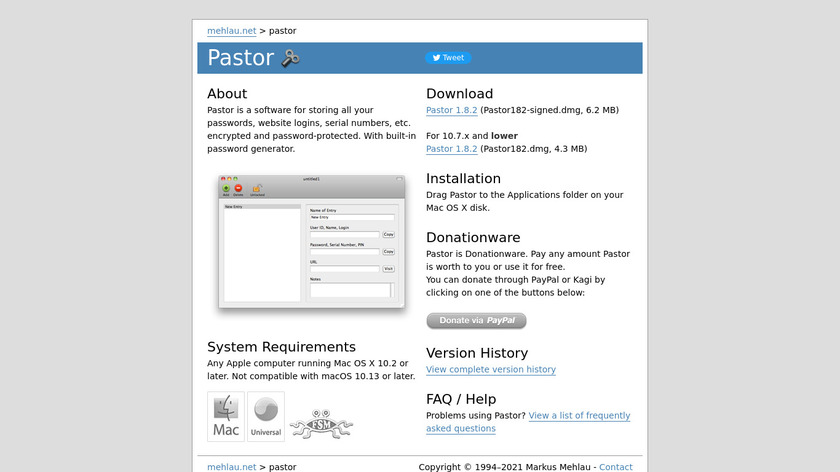Download Pastor 1.8.2 signed dmg link
The width and height of the screenshot is (840, 472).
pyautogui.click(x=452, y=110)
